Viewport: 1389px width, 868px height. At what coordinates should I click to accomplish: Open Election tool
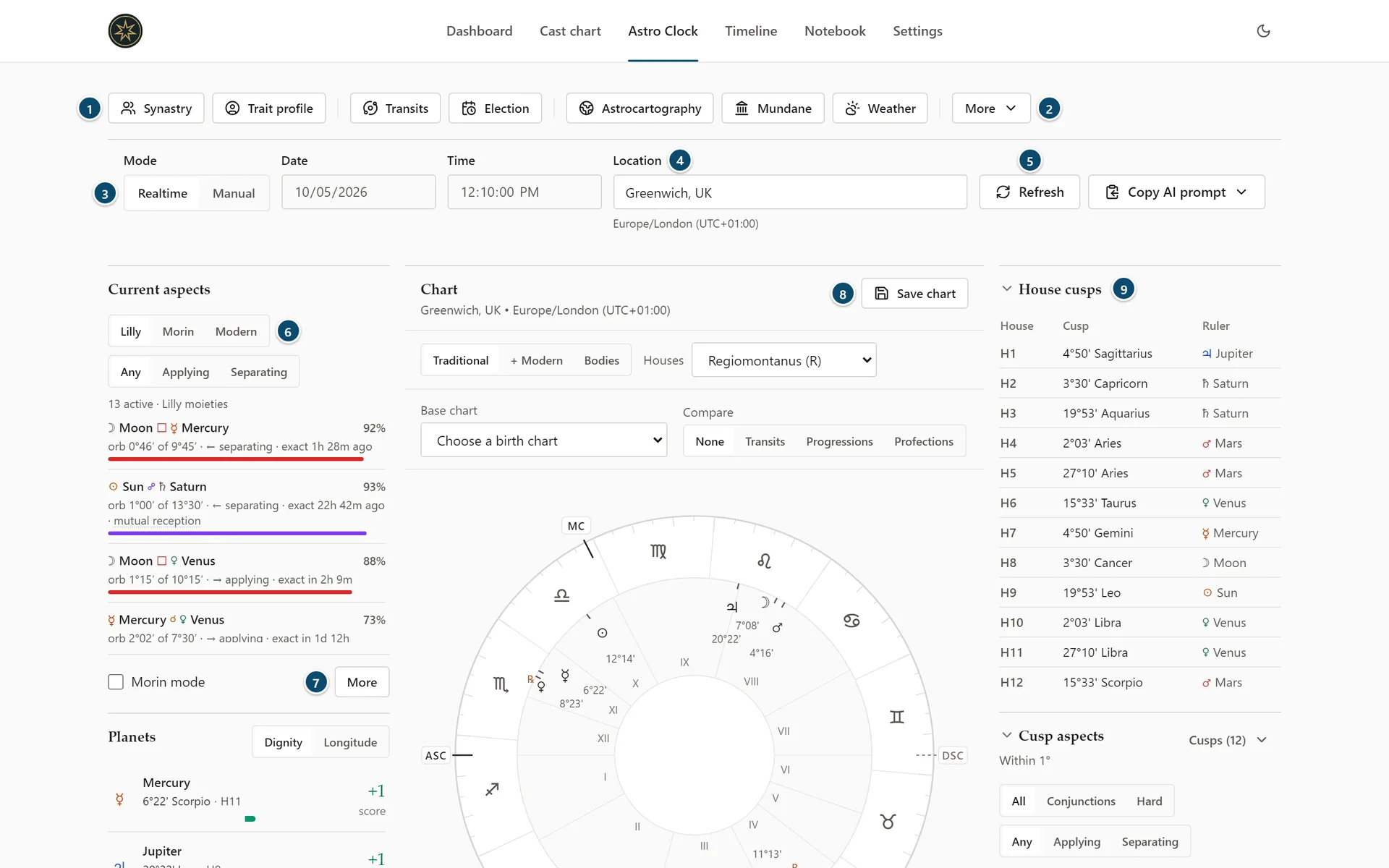[496, 109]
